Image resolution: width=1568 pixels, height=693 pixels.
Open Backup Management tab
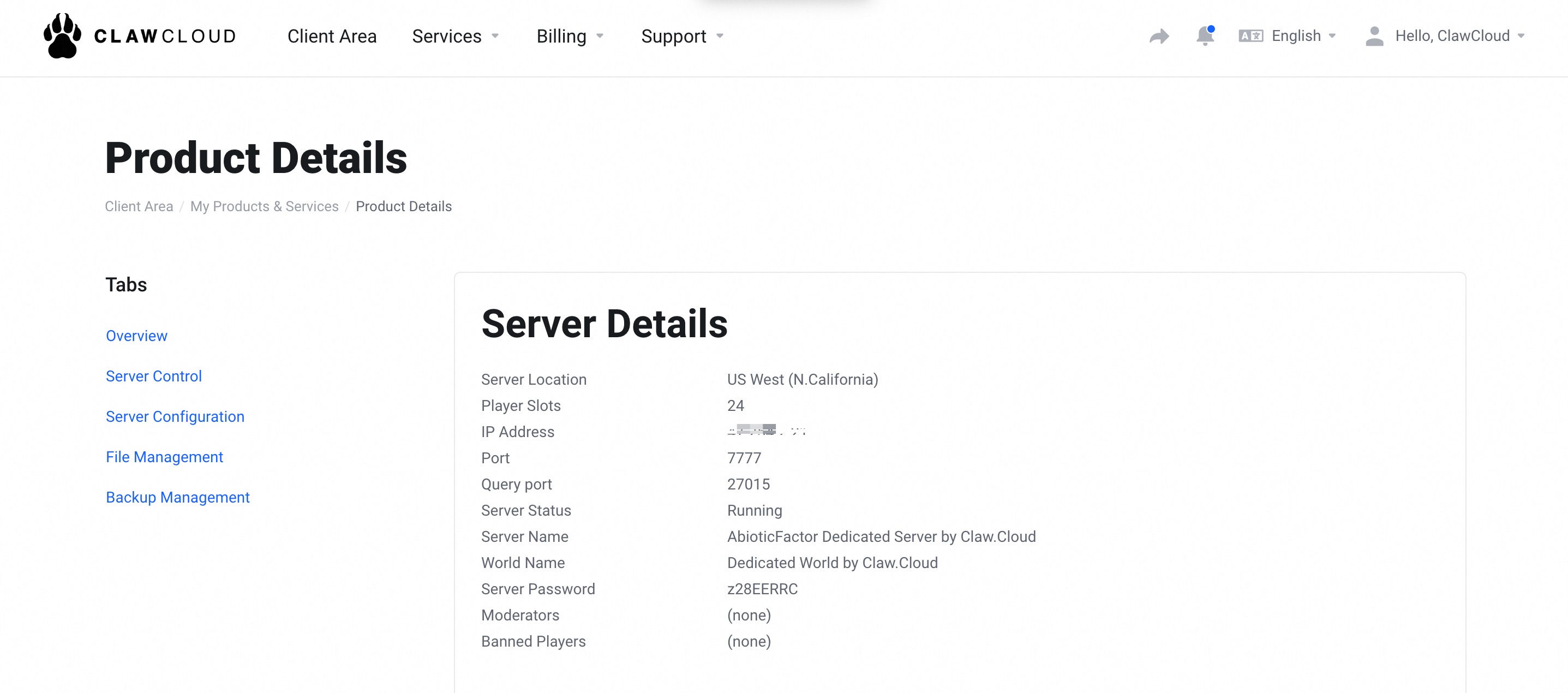178,498
